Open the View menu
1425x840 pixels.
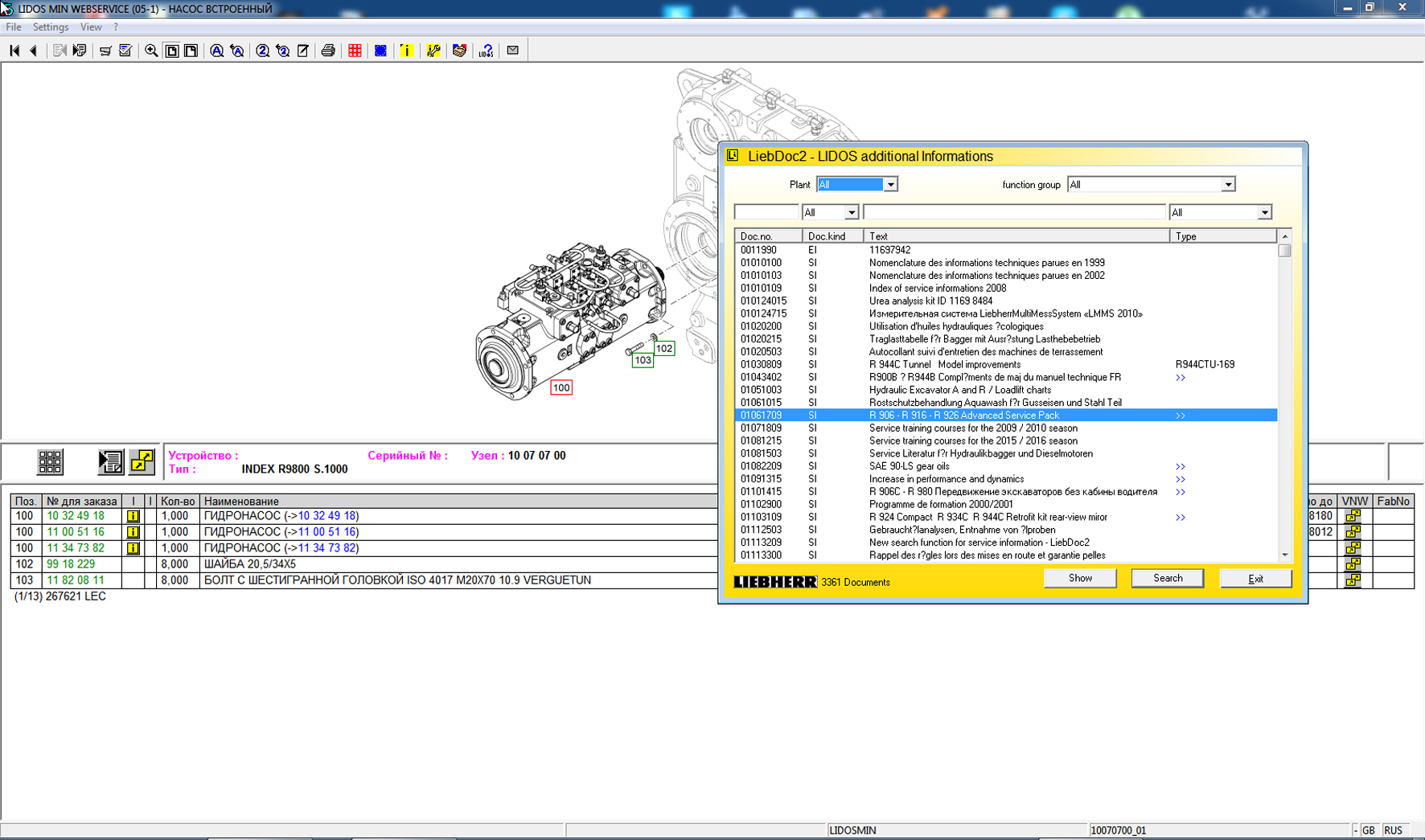point(90,27)
